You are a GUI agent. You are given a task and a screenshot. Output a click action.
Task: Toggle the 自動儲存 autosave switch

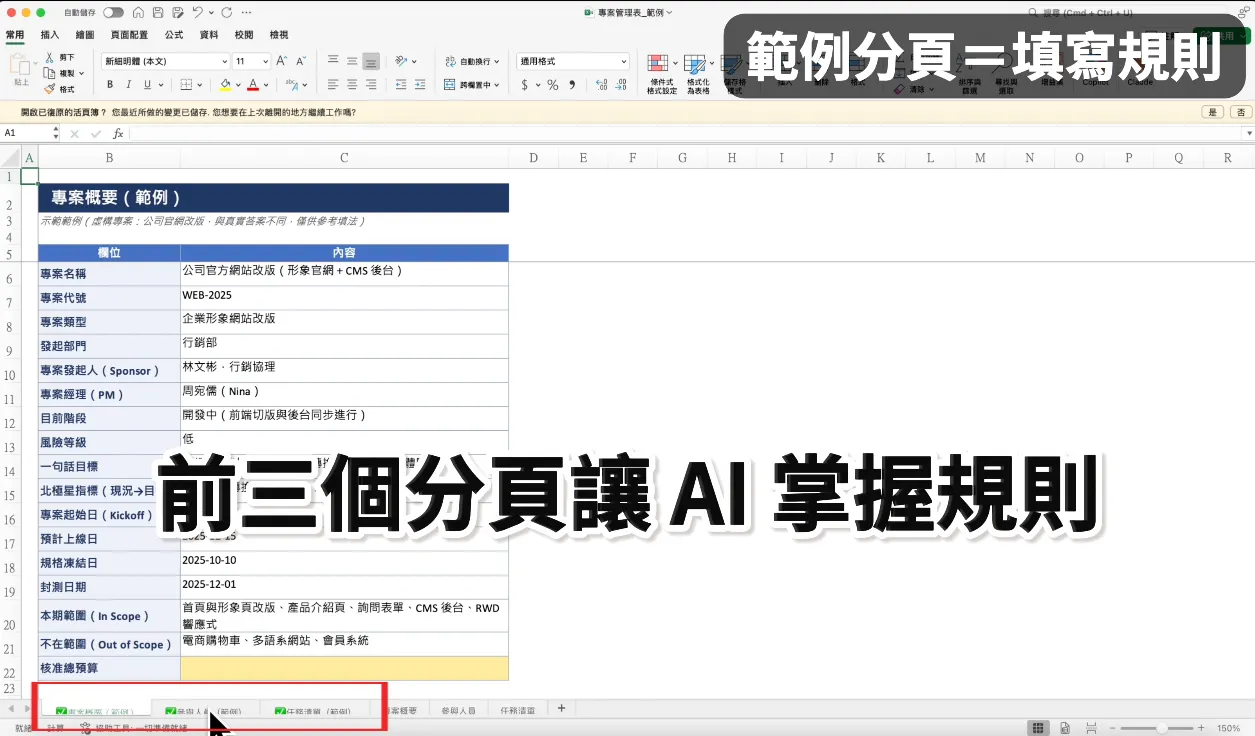pyautogui.click(x=113, y=13)
